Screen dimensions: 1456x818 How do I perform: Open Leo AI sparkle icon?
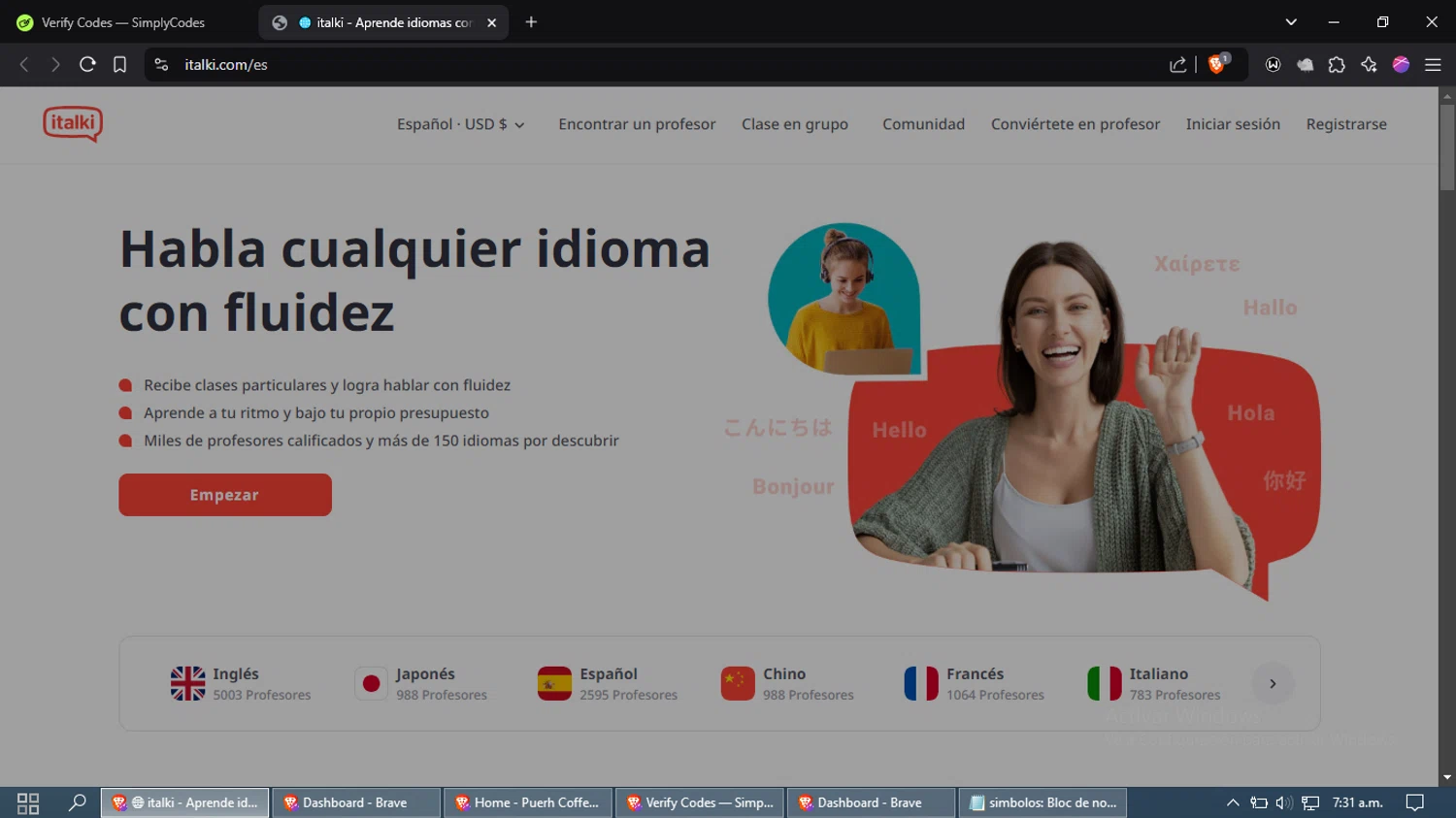(x=1369, y=65)
